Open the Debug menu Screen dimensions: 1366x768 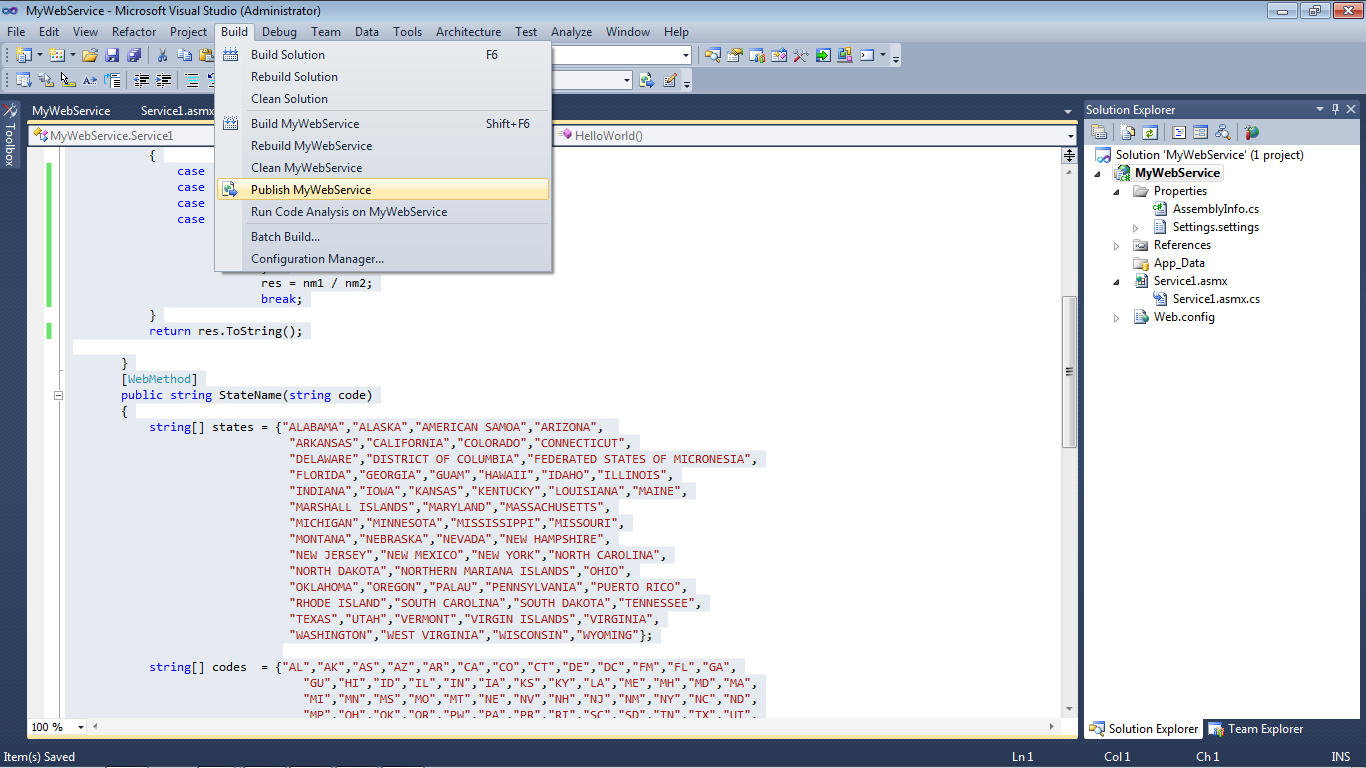279,32
